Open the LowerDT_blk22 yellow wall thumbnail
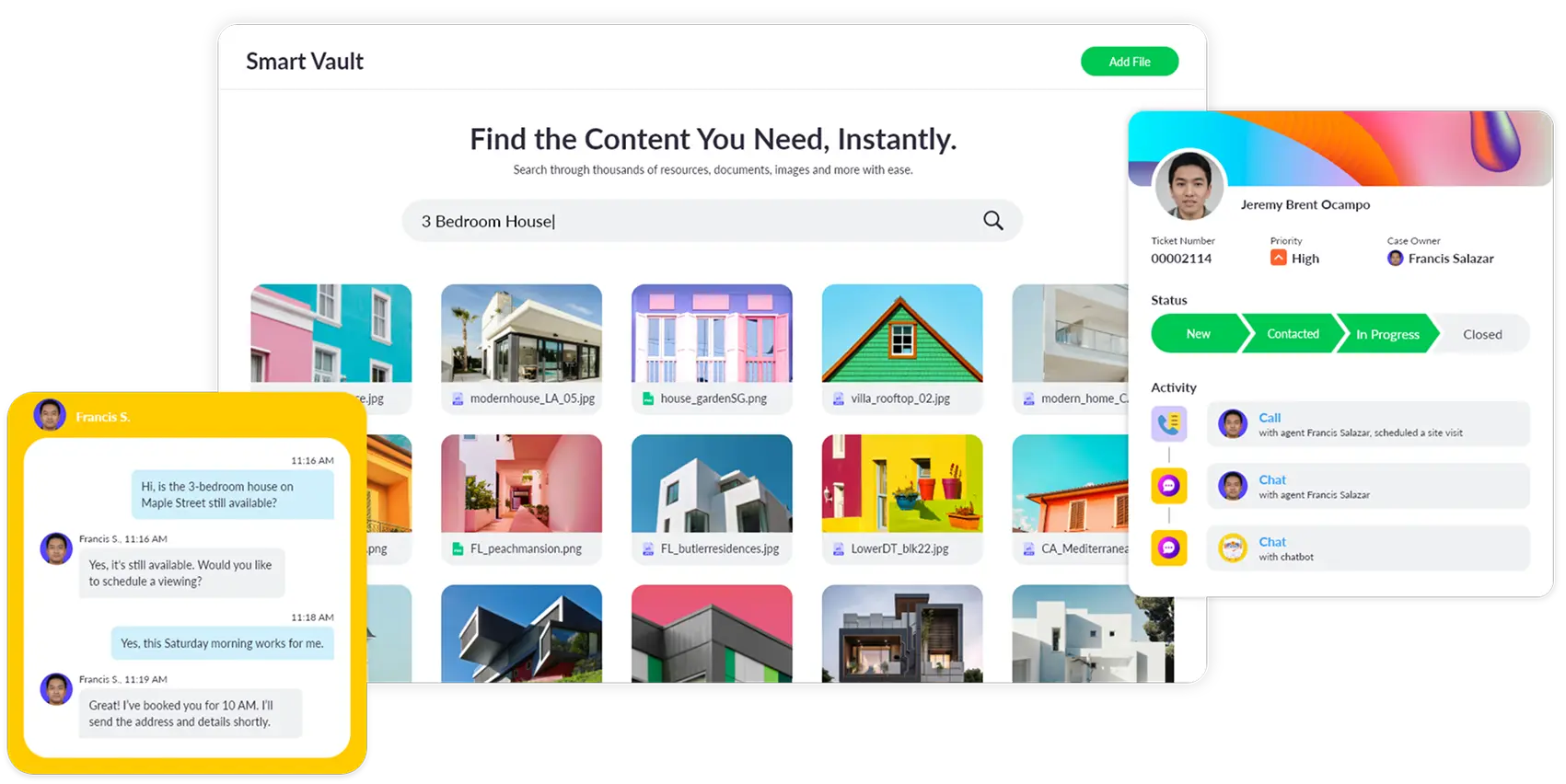Screen dimensions: 1566x784 coord(902,483)
